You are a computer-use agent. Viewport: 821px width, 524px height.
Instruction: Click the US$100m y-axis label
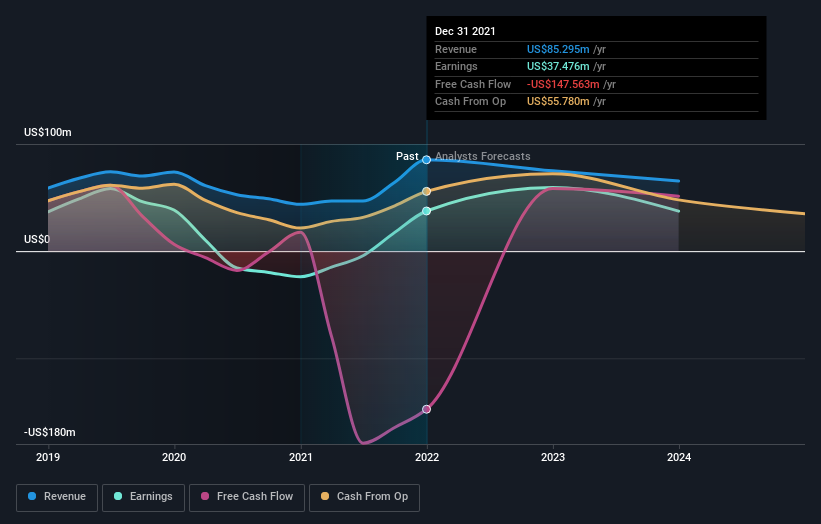tap(48, 132)
